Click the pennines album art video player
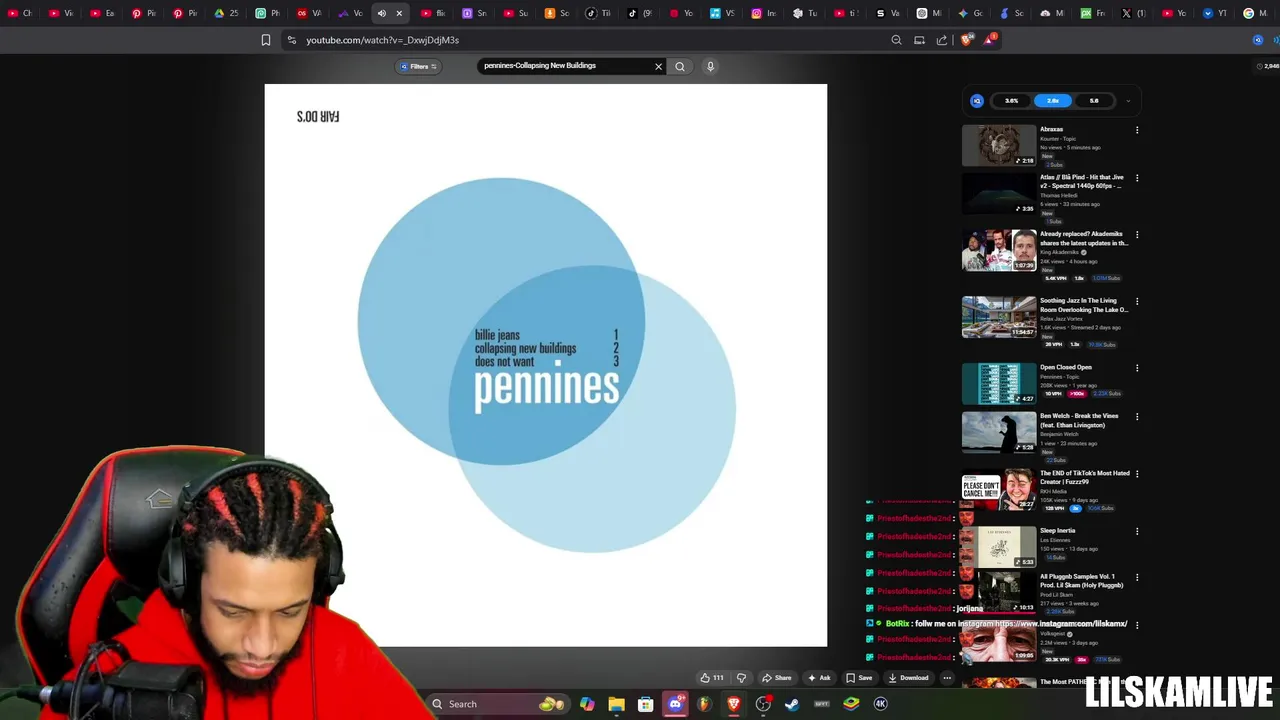 click(546, 365)
